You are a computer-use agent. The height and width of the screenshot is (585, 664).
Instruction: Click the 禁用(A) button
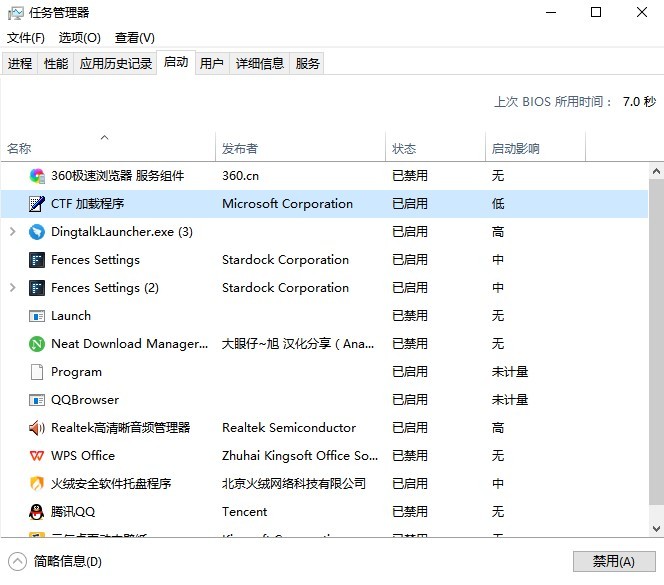point(614,561)
